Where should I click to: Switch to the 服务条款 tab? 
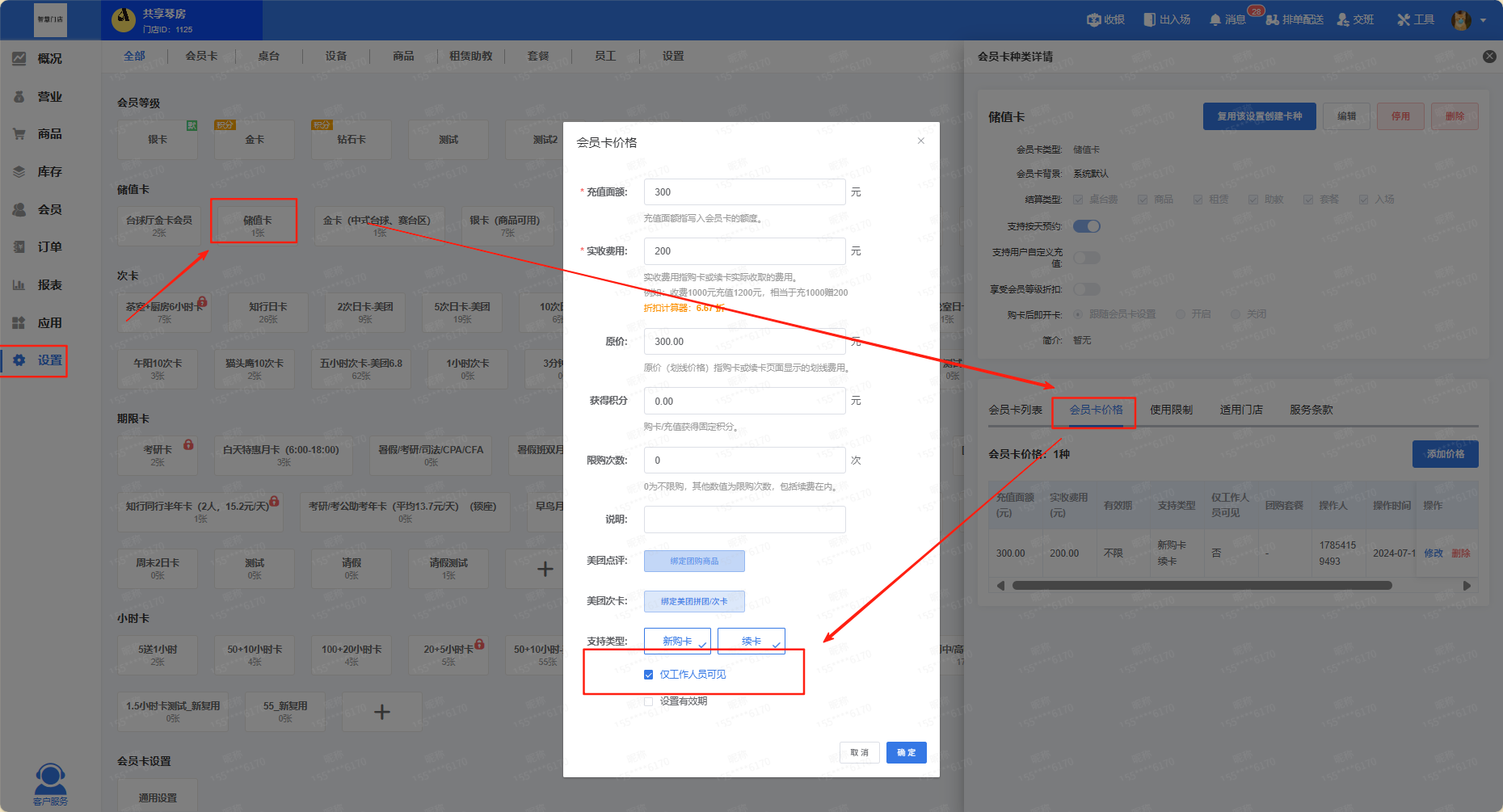pos(1311,410)
